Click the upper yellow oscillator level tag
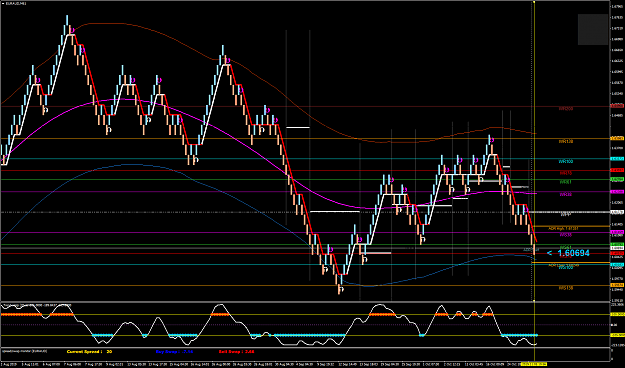The width and height of the screenshot is (625, 368). 617,315
